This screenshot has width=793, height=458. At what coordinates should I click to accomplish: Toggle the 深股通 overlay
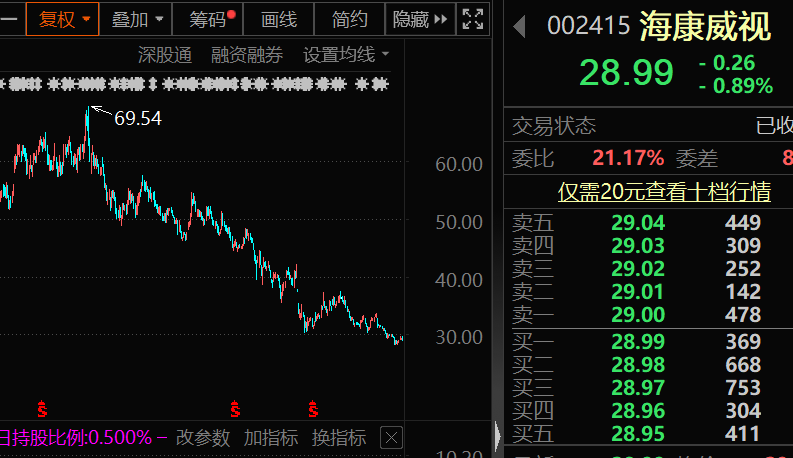[x=165, y=55]
